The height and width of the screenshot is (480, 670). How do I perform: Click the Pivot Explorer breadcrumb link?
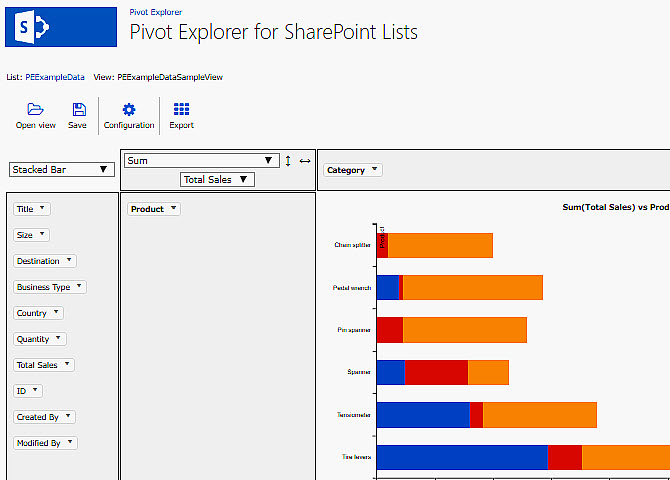156,12
